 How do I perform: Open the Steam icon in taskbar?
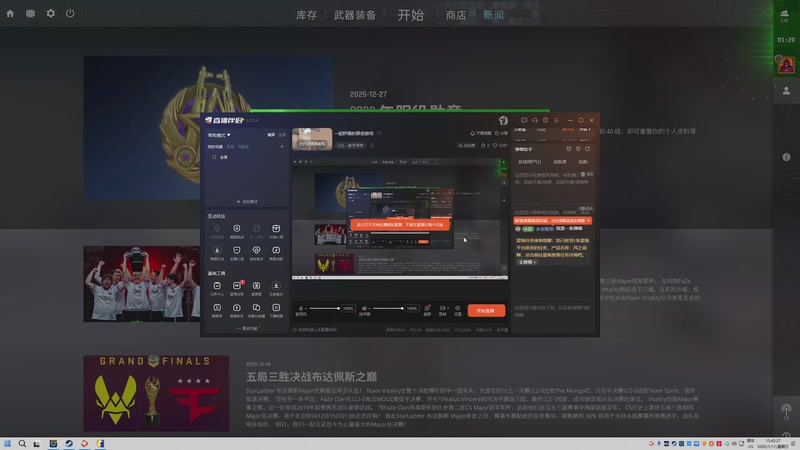click(x=69, y=443)
